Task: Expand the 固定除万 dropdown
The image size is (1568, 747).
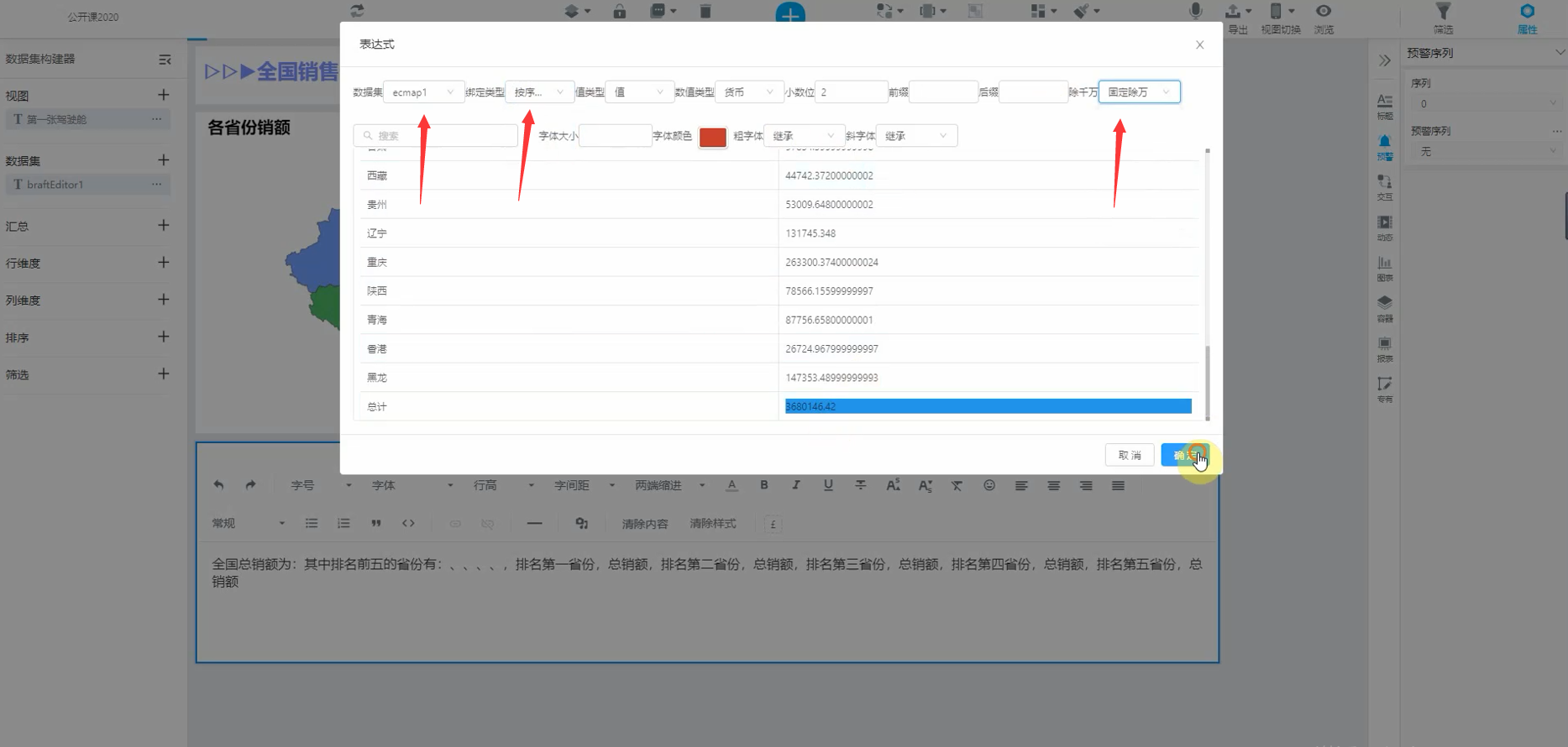Action: click(x=1139, y=91)
